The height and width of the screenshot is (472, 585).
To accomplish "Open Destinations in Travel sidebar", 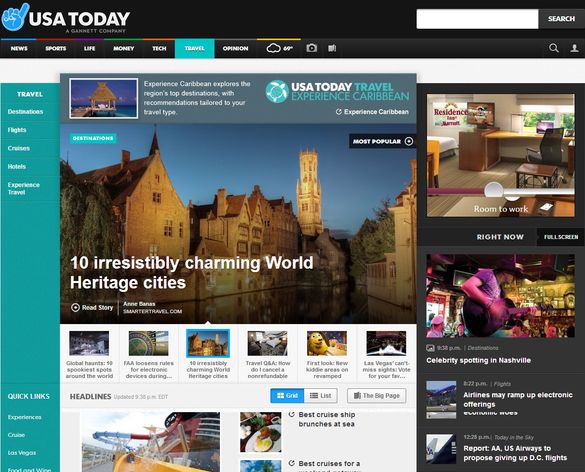I will (25, 112).
